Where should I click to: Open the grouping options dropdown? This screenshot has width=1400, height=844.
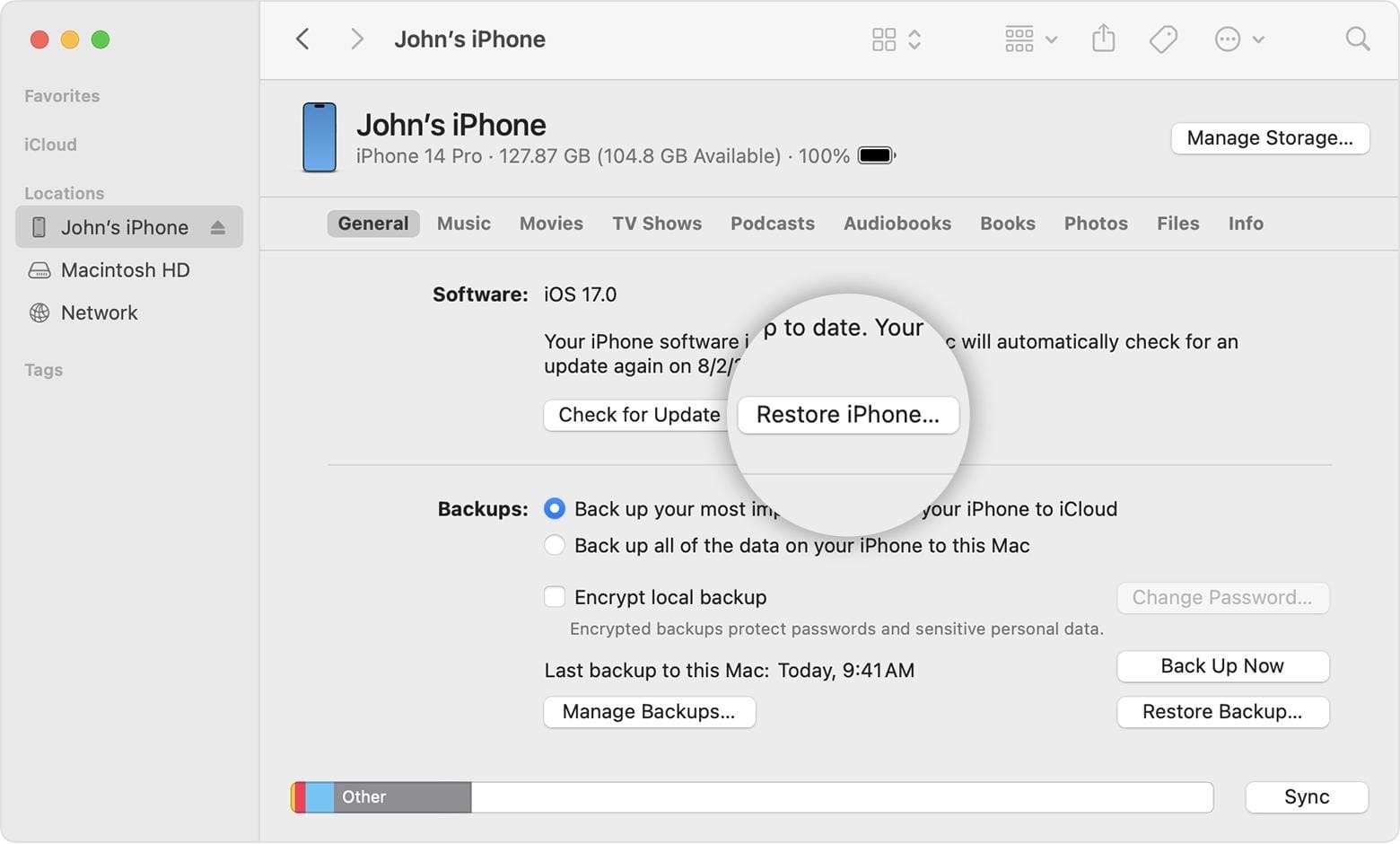1029,39
